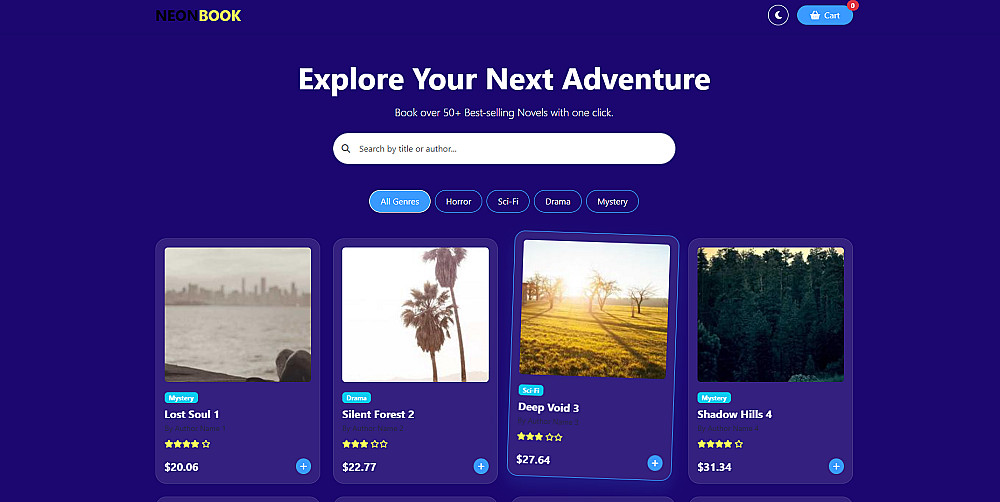Choose the Drama genre filter

click(x=557, y=202)
